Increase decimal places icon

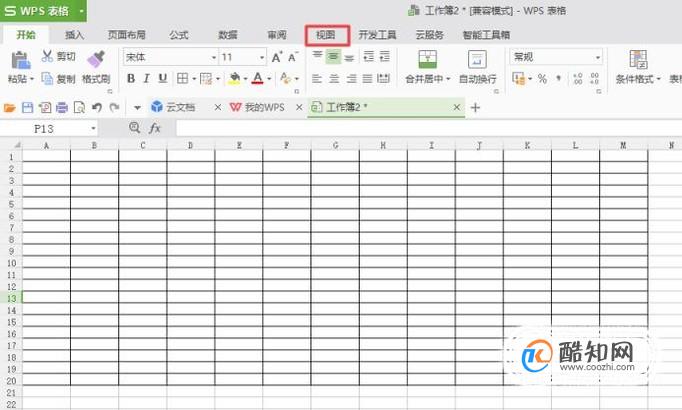coord(578,79)
